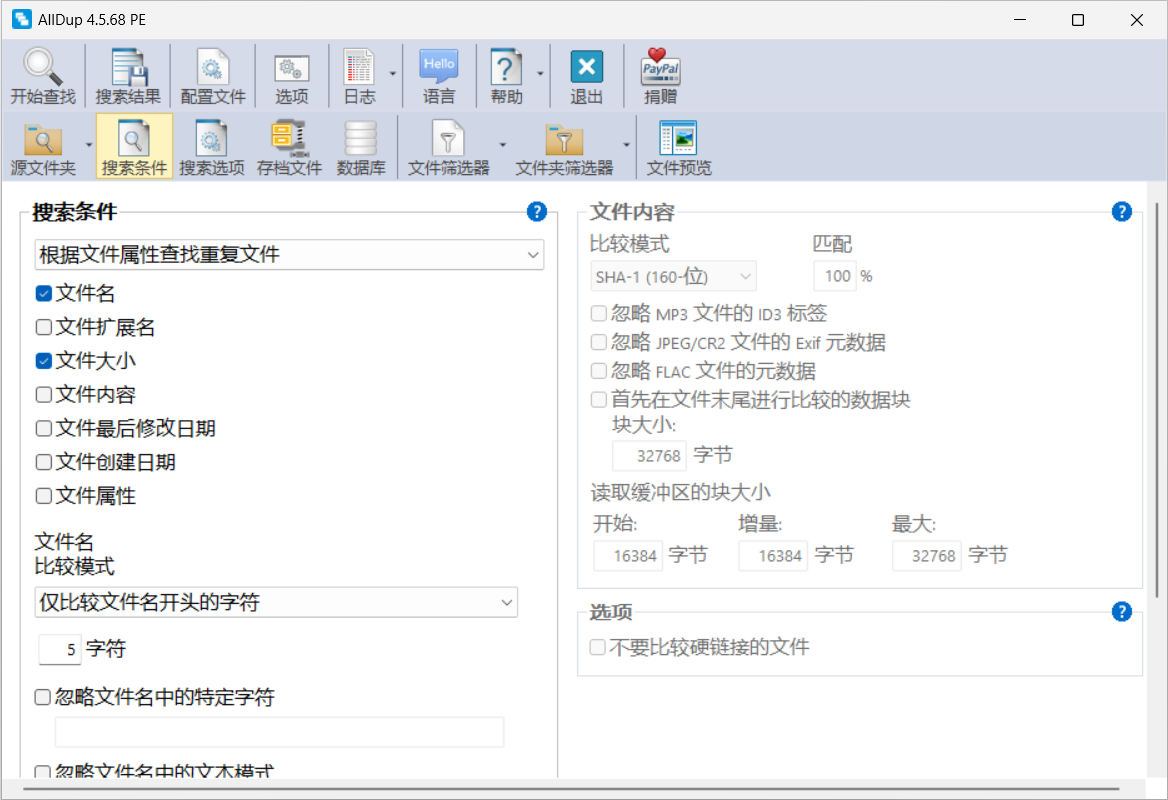Uncheck the 文件名 checkbox

(x=44, y=294)
